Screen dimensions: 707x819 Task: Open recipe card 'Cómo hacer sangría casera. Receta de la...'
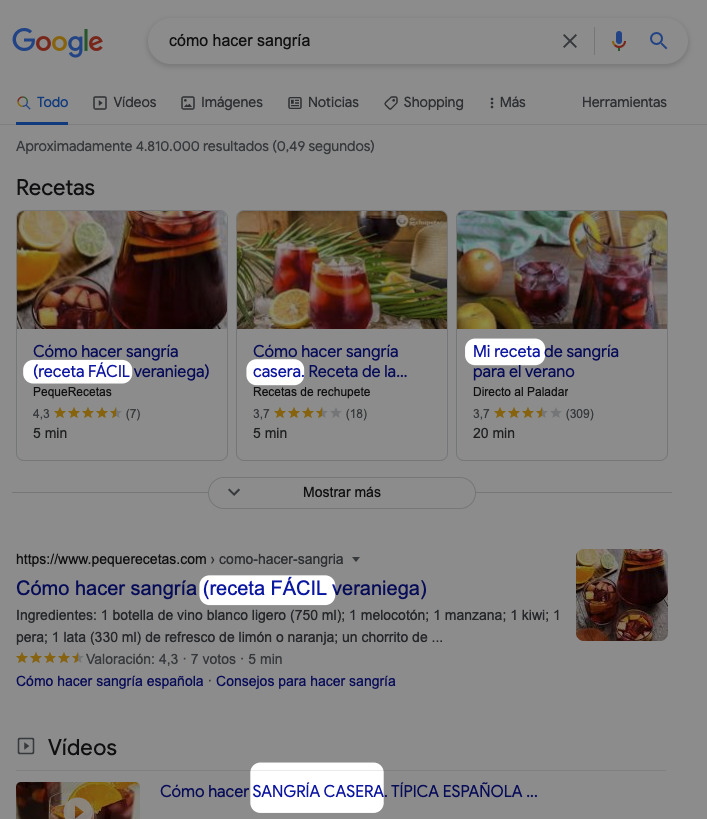click(x=330, y=361)
